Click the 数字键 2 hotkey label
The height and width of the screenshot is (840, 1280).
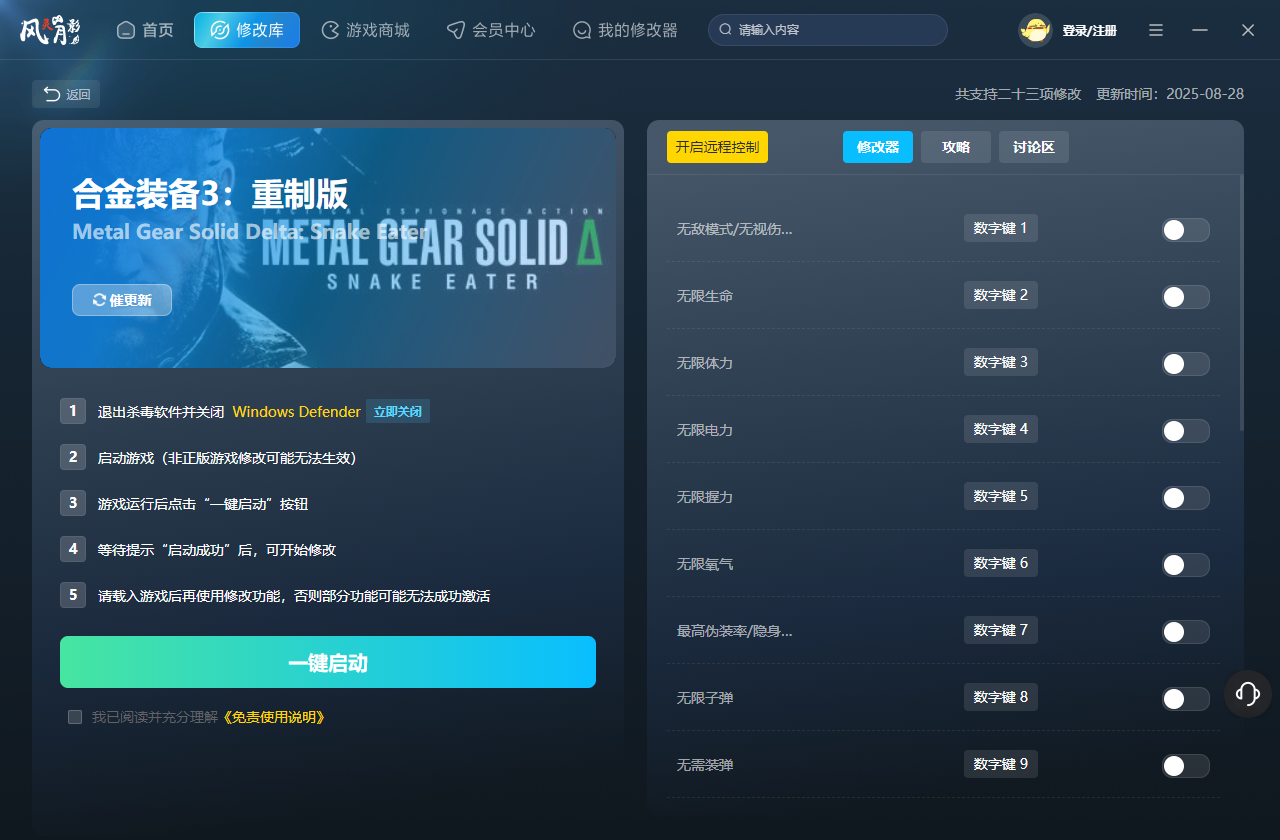[1001, 295]
